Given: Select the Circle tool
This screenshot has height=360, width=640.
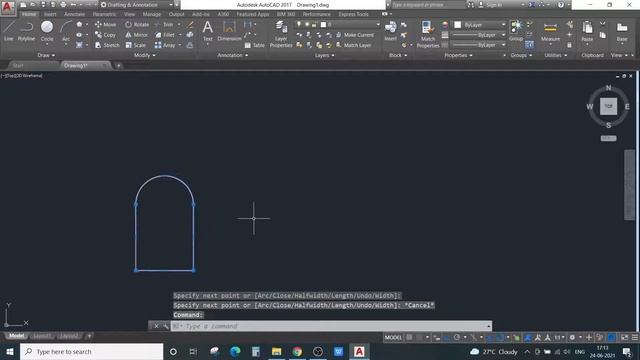Looking at the screenshot, I should pyautogui.click(x=47, y=31).
